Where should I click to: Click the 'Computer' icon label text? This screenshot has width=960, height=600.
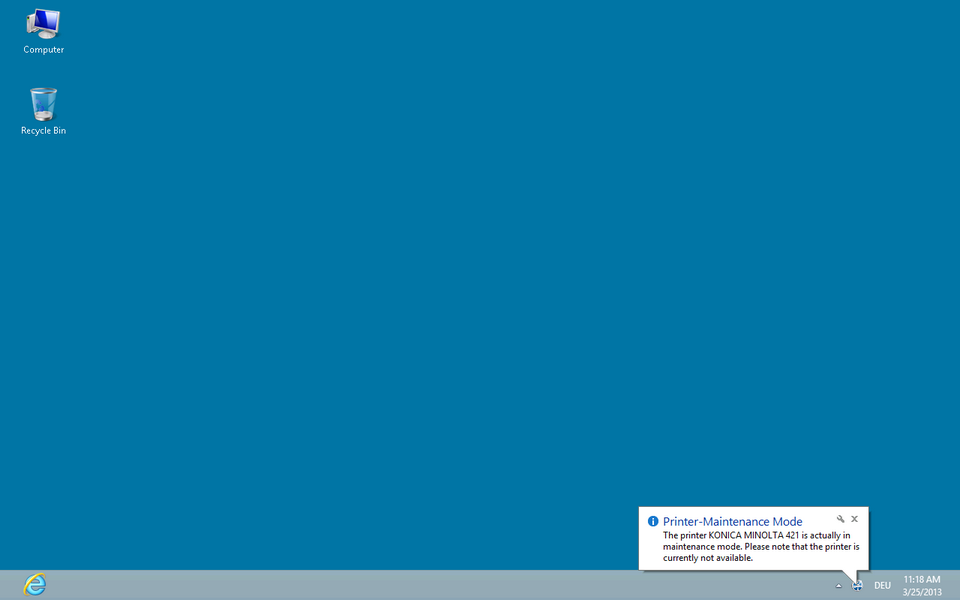pyautogui.click(x=44, y=50)
